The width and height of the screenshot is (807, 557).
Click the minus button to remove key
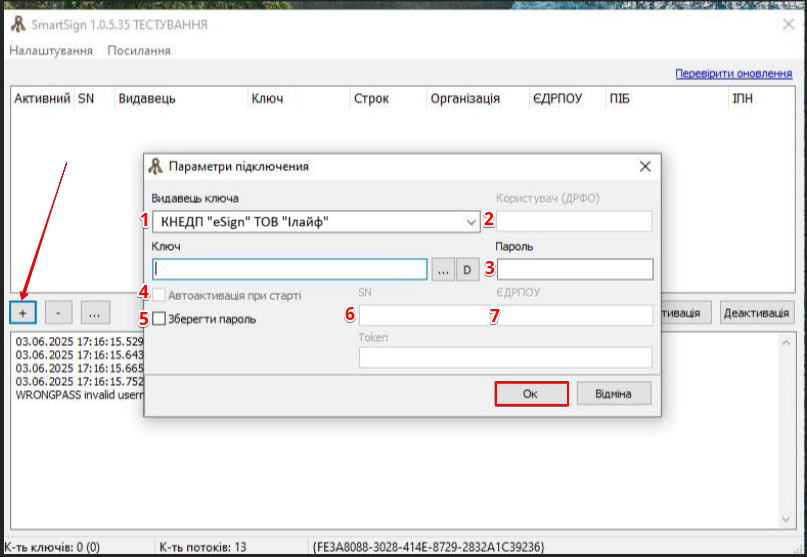click(x=58, y=312)
